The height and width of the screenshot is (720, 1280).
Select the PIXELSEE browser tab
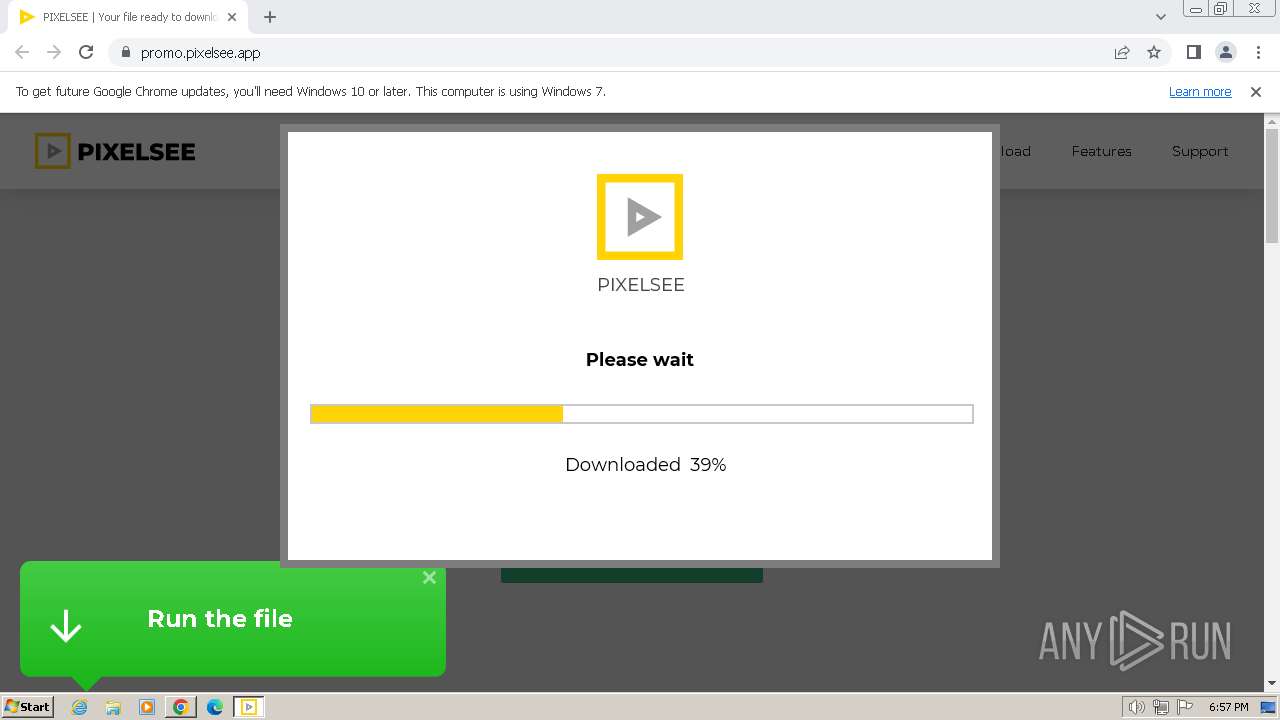pos(129,17)
